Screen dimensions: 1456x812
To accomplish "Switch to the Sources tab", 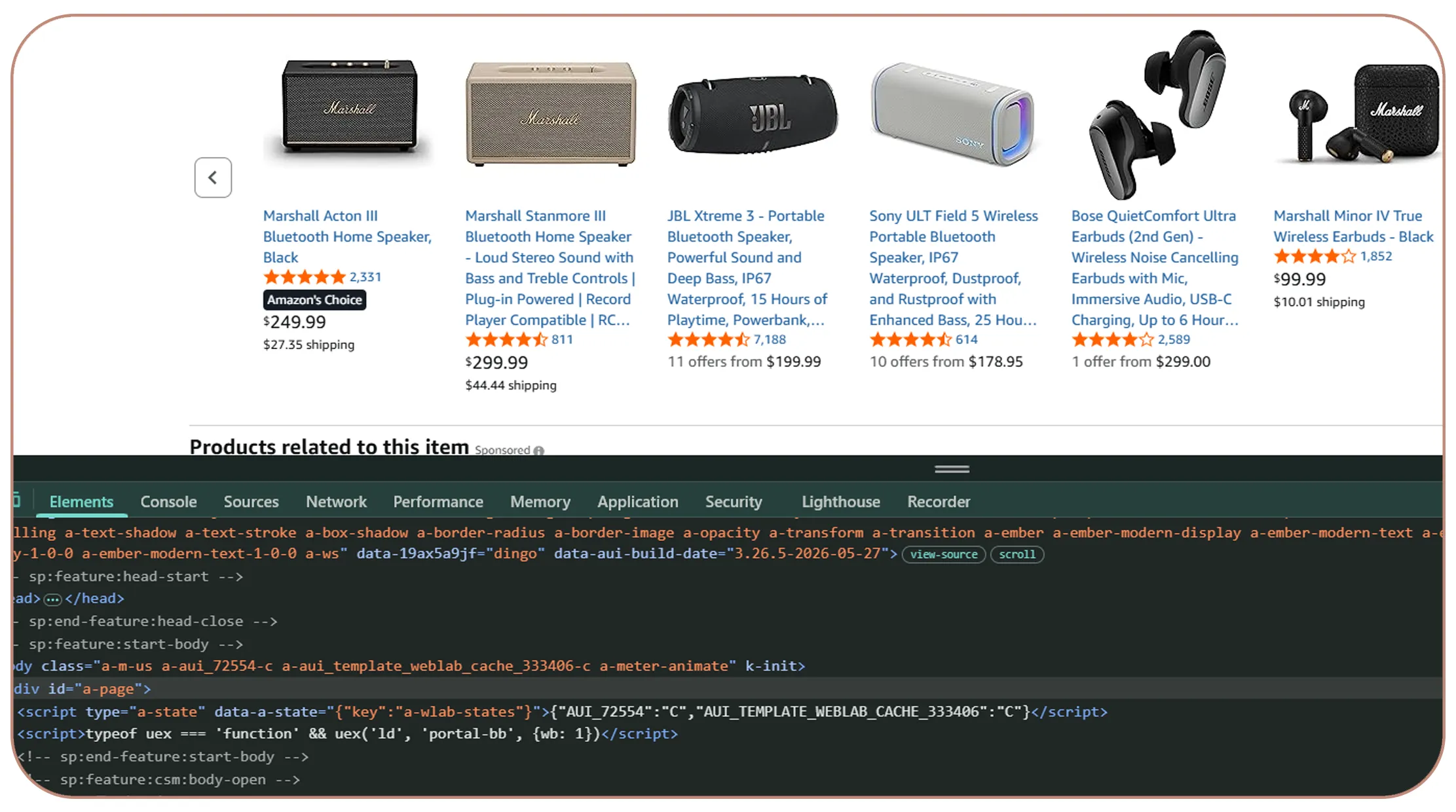I will pyautogui.click(x=251, y=502).
